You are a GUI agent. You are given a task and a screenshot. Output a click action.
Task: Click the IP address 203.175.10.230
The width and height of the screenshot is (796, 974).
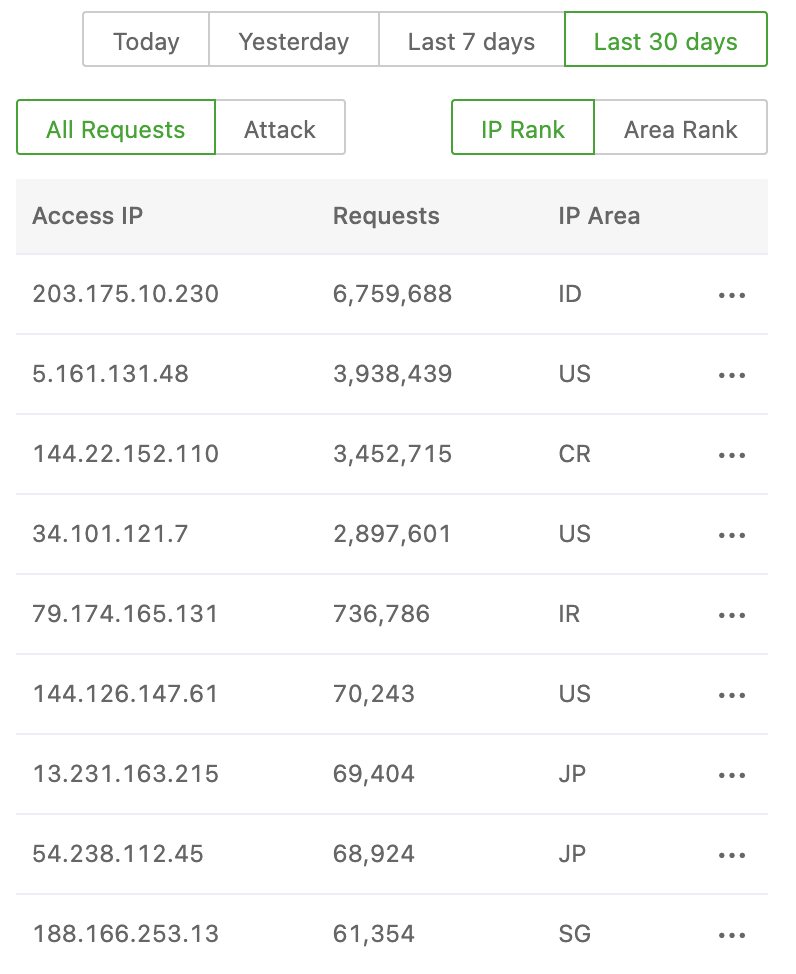pyautogui.click(x=126, y=294)
